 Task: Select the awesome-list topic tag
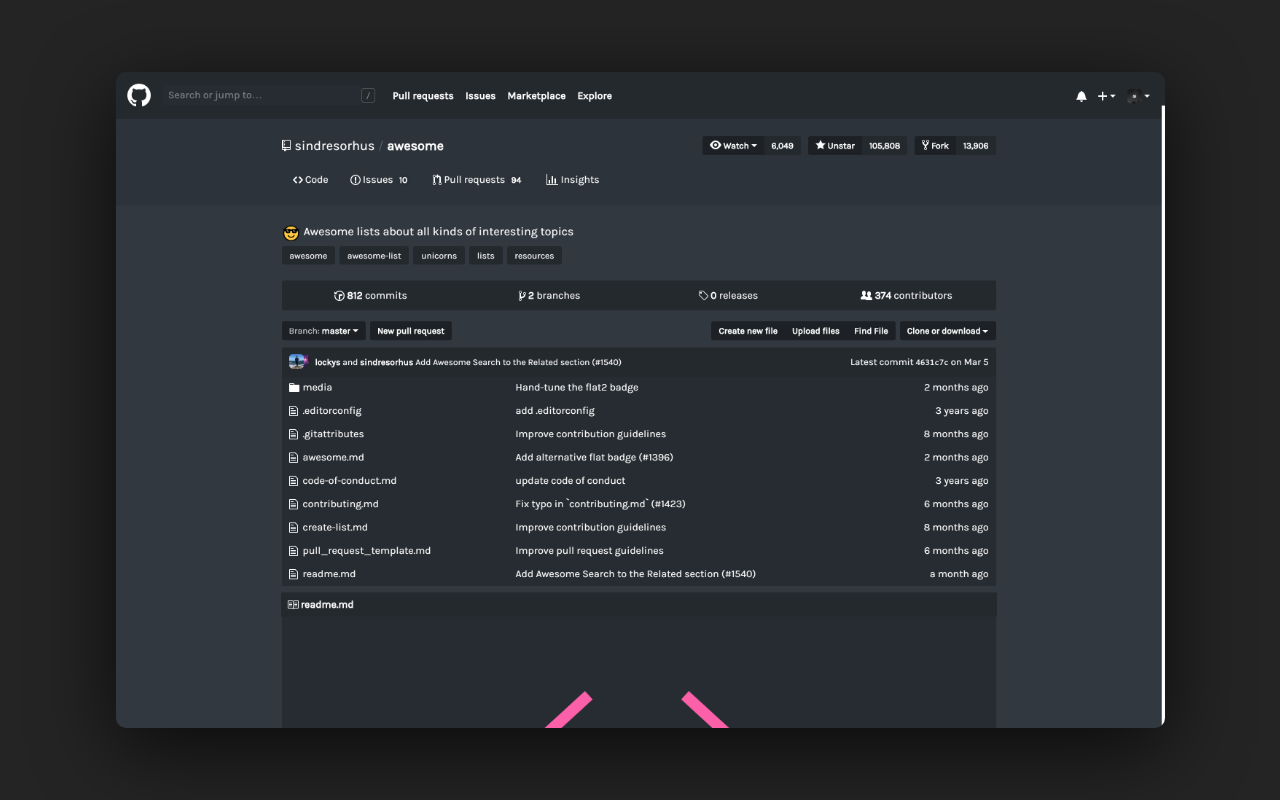(374, 256)
